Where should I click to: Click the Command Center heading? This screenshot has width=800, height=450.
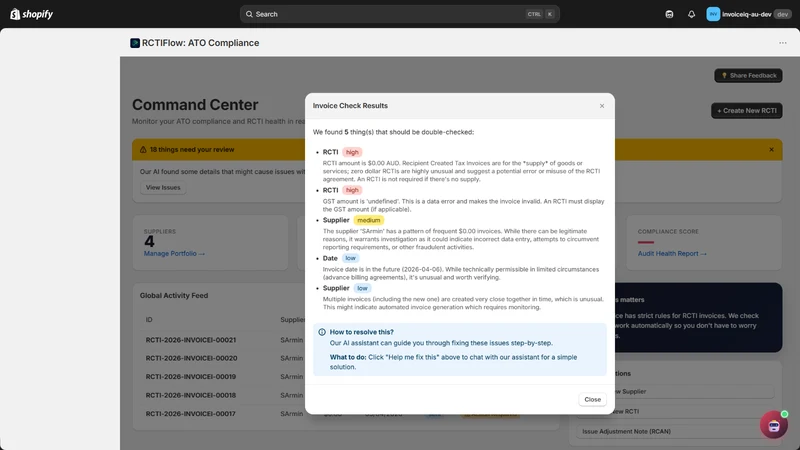point(195,105)
